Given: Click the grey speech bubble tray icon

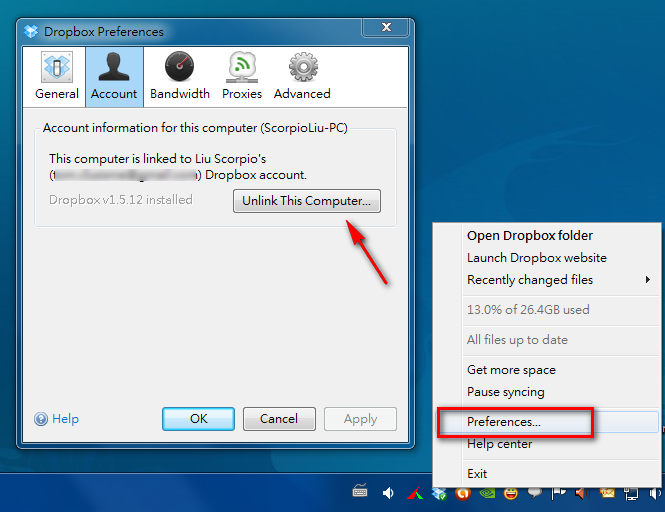Looking at the screenshot, I should (535, 493).
